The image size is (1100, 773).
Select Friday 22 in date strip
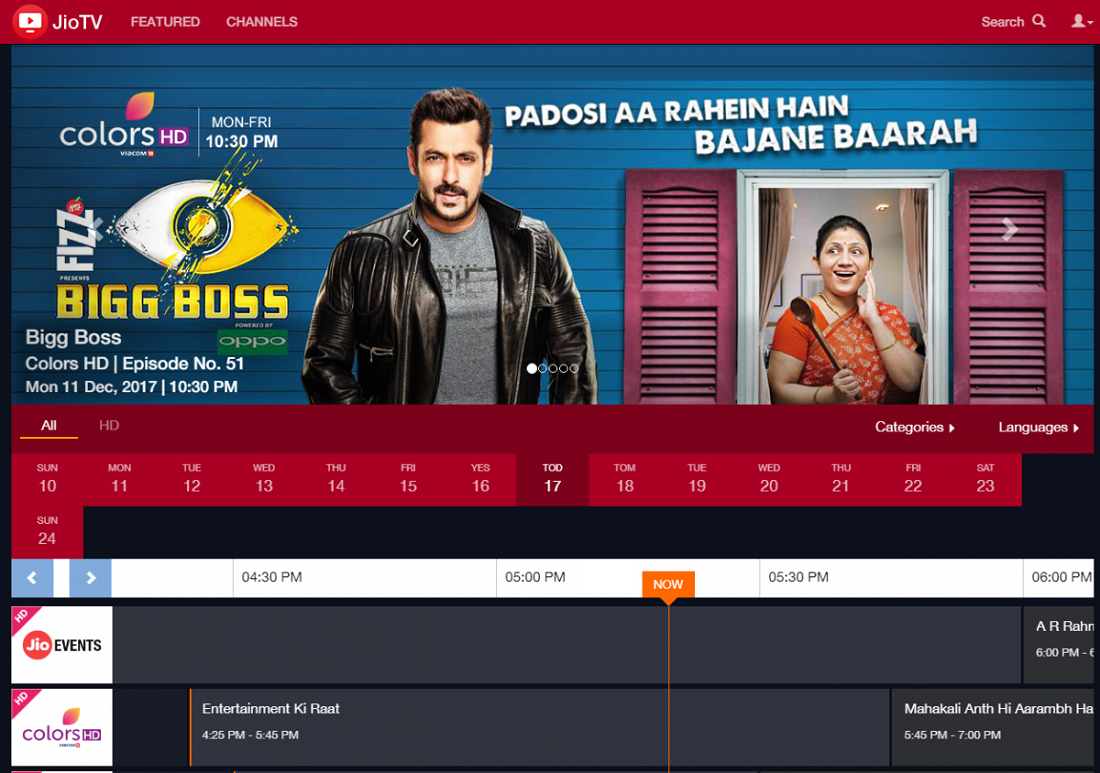[913, 480]
